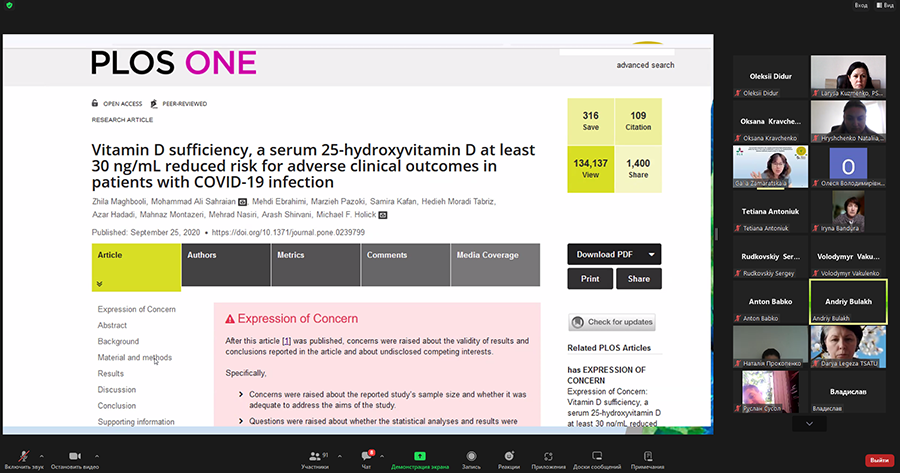
Task: Select Andriy Bulakh highlighted participant tile
Action: tap(848, 302)
